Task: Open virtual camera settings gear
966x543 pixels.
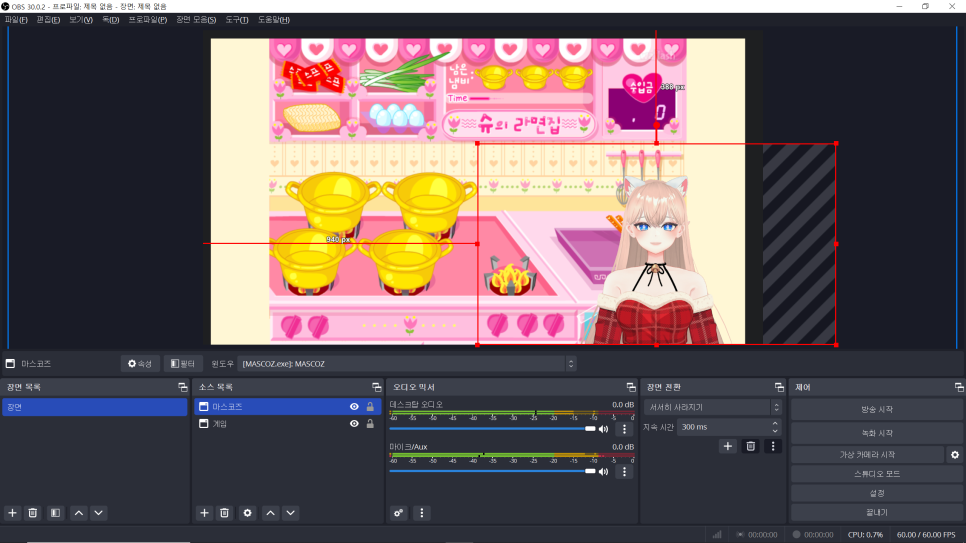Action: [x=955, y=455]
